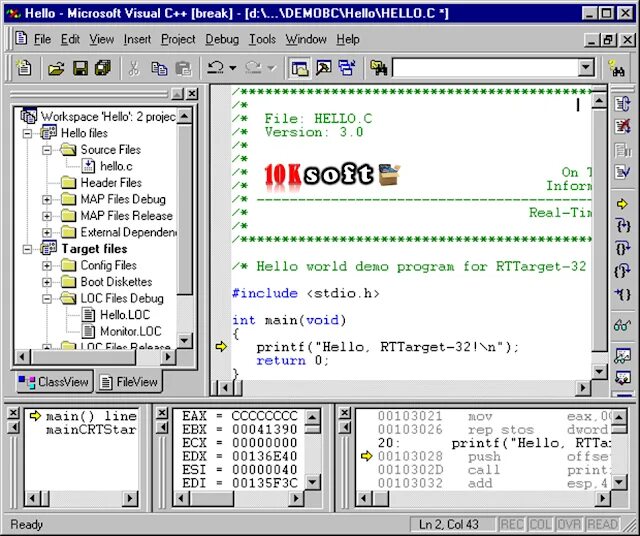Click the Save All icon
This screenshot has width=640, height=536.
click(103, 68)
